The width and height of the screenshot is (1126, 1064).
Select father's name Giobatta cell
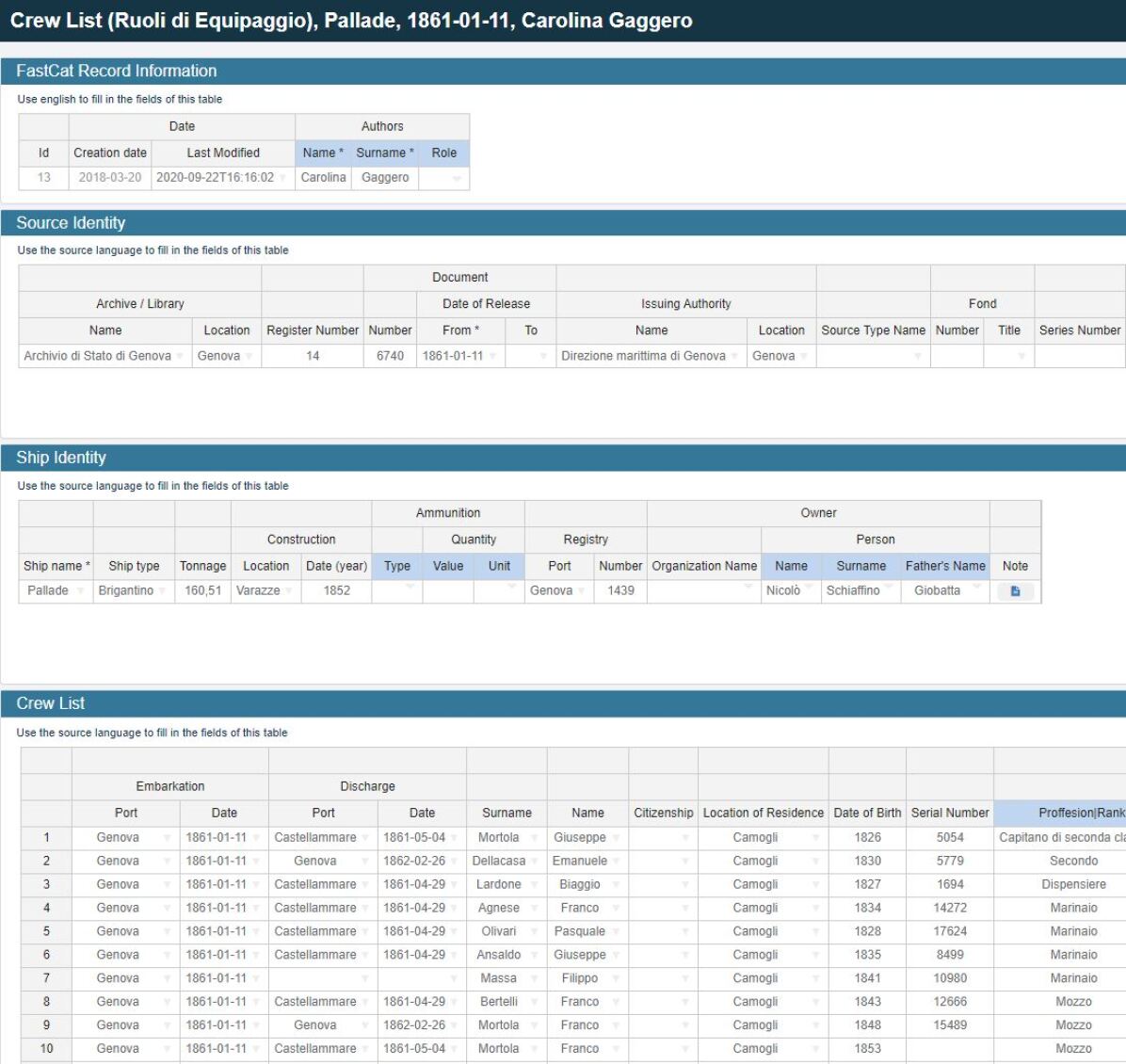[x=945, y=590]
